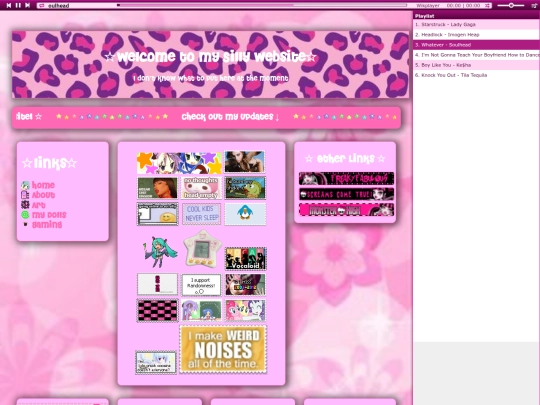
Task: Click 'Cool Kids Never Sleep' stamp
Action: click(201, 214)
